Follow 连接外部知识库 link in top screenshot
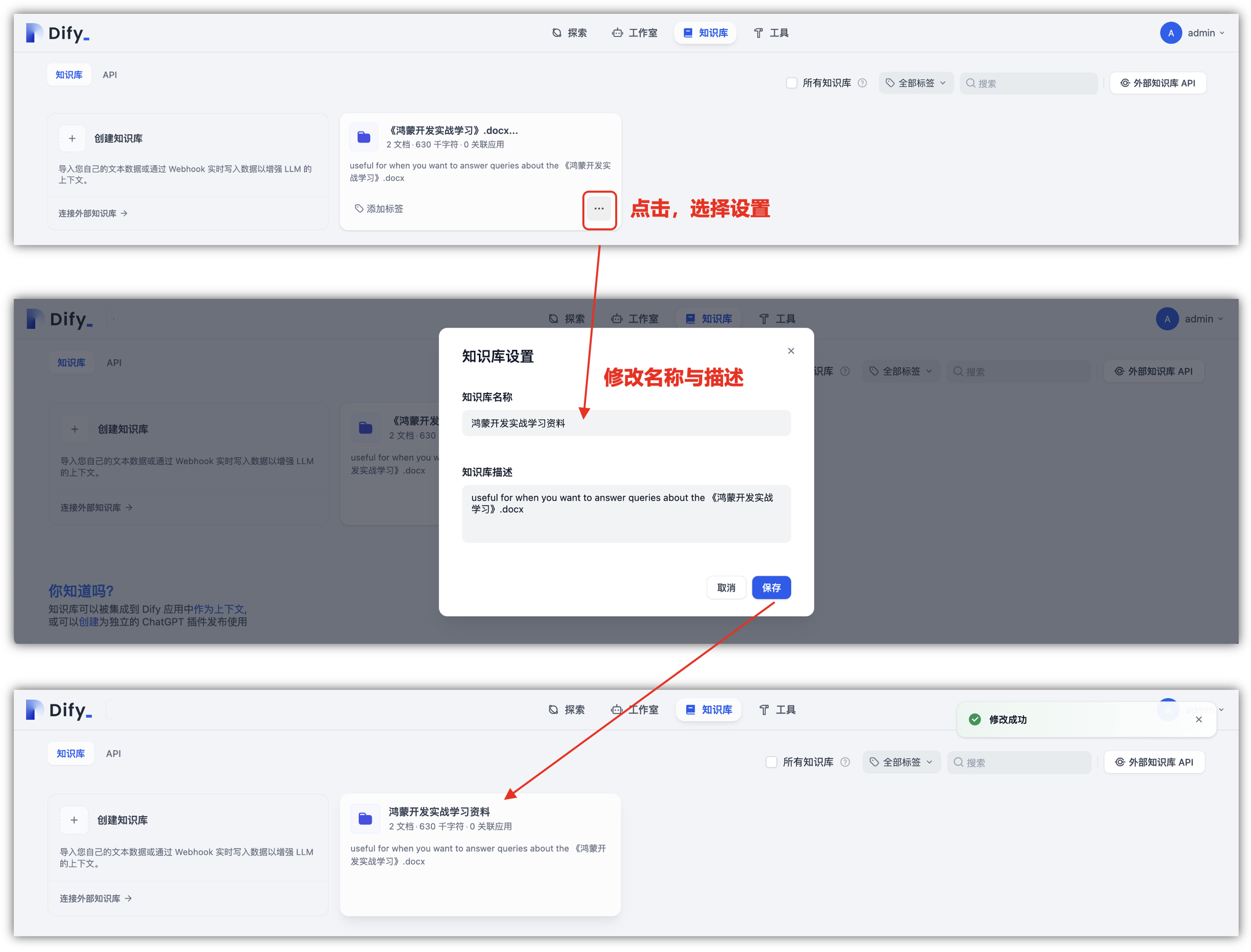This screenshot has height=952, width=1251. tap(93, 214)
